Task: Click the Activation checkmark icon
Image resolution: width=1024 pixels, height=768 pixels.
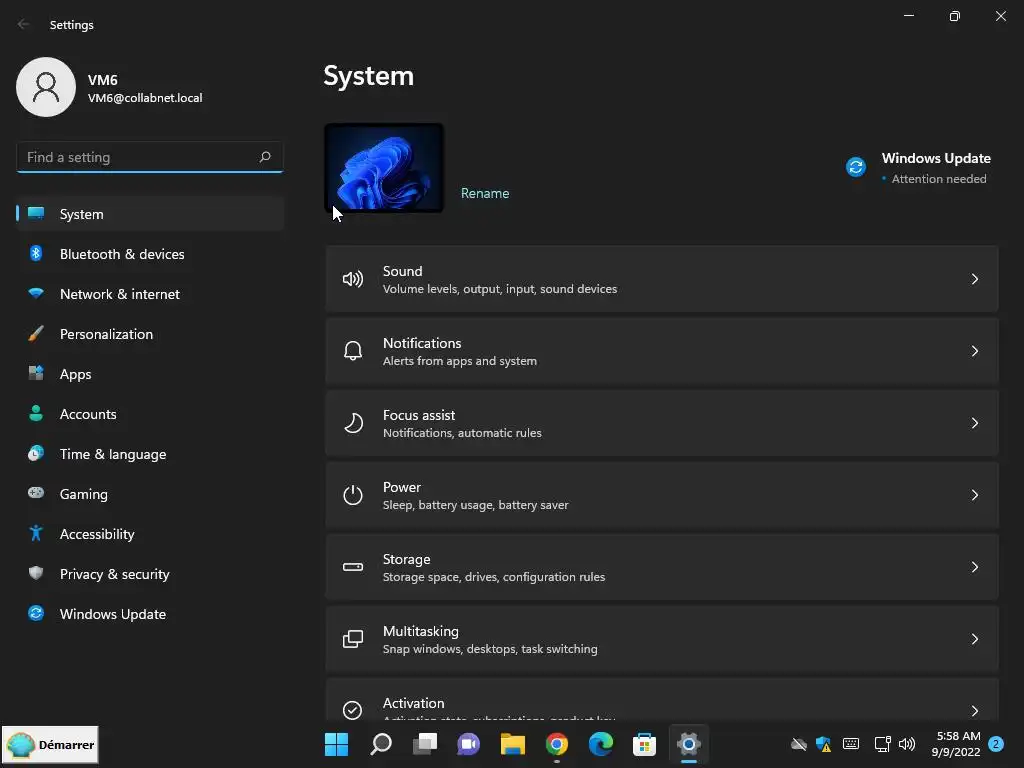Action: 353,710
